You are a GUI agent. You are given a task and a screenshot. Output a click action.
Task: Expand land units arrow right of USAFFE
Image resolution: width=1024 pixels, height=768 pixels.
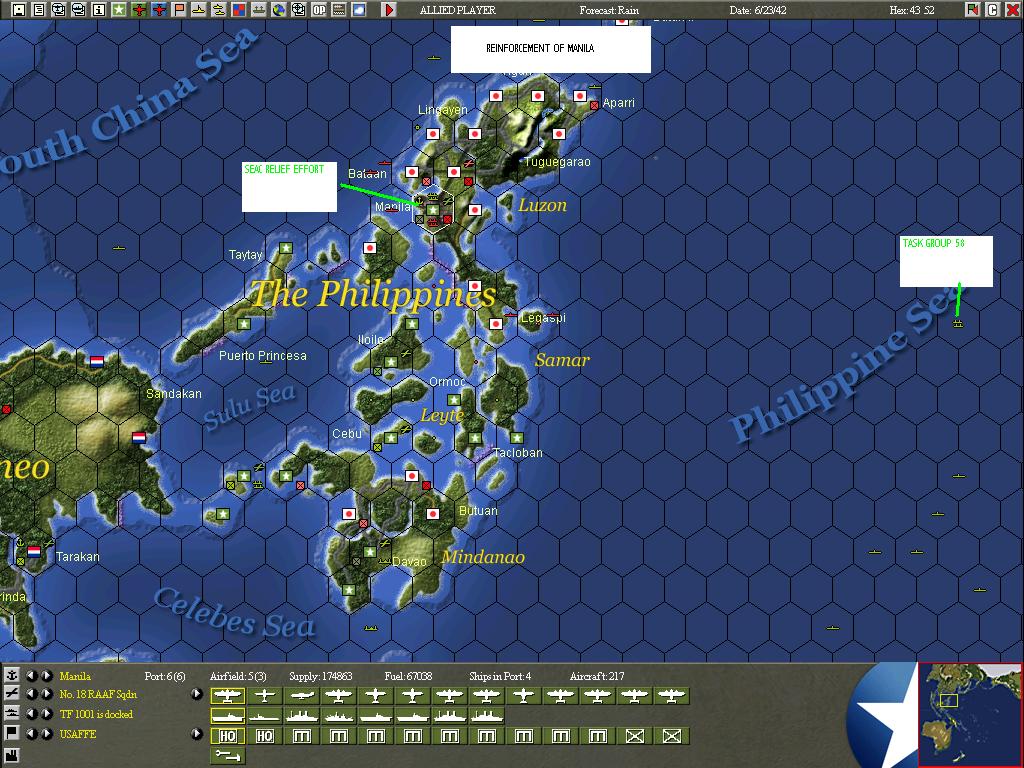197,733
